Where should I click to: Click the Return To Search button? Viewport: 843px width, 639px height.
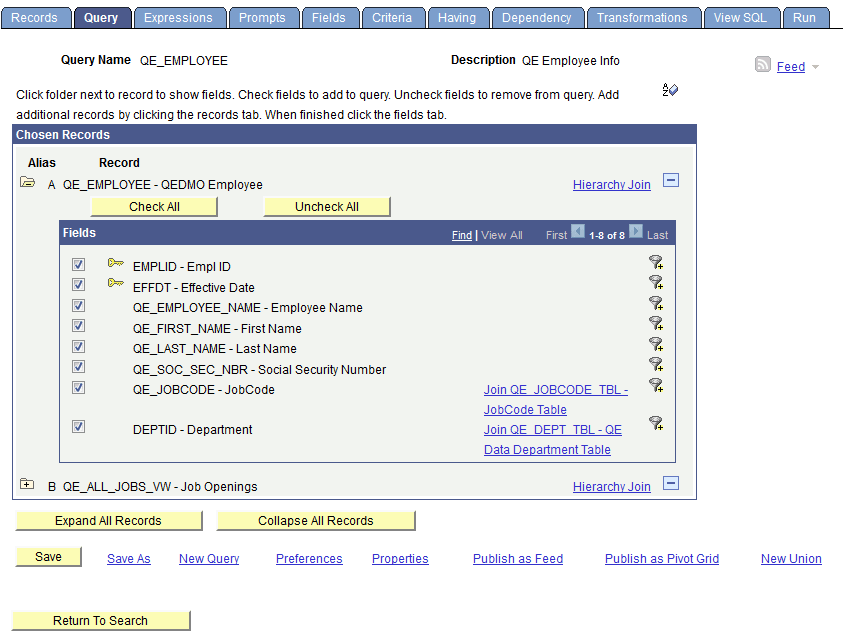coord(100,620)
